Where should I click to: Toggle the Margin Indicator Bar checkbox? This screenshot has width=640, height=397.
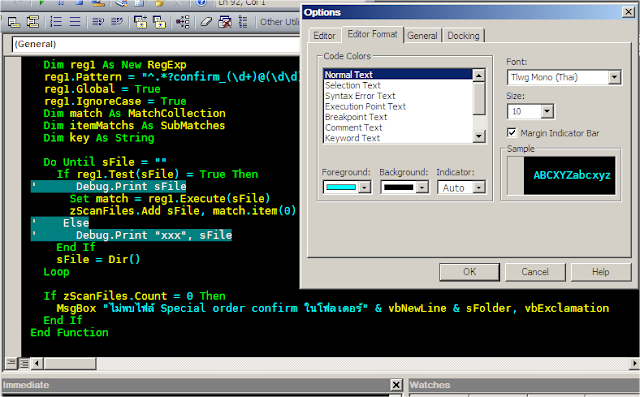[x=511, y=133]
